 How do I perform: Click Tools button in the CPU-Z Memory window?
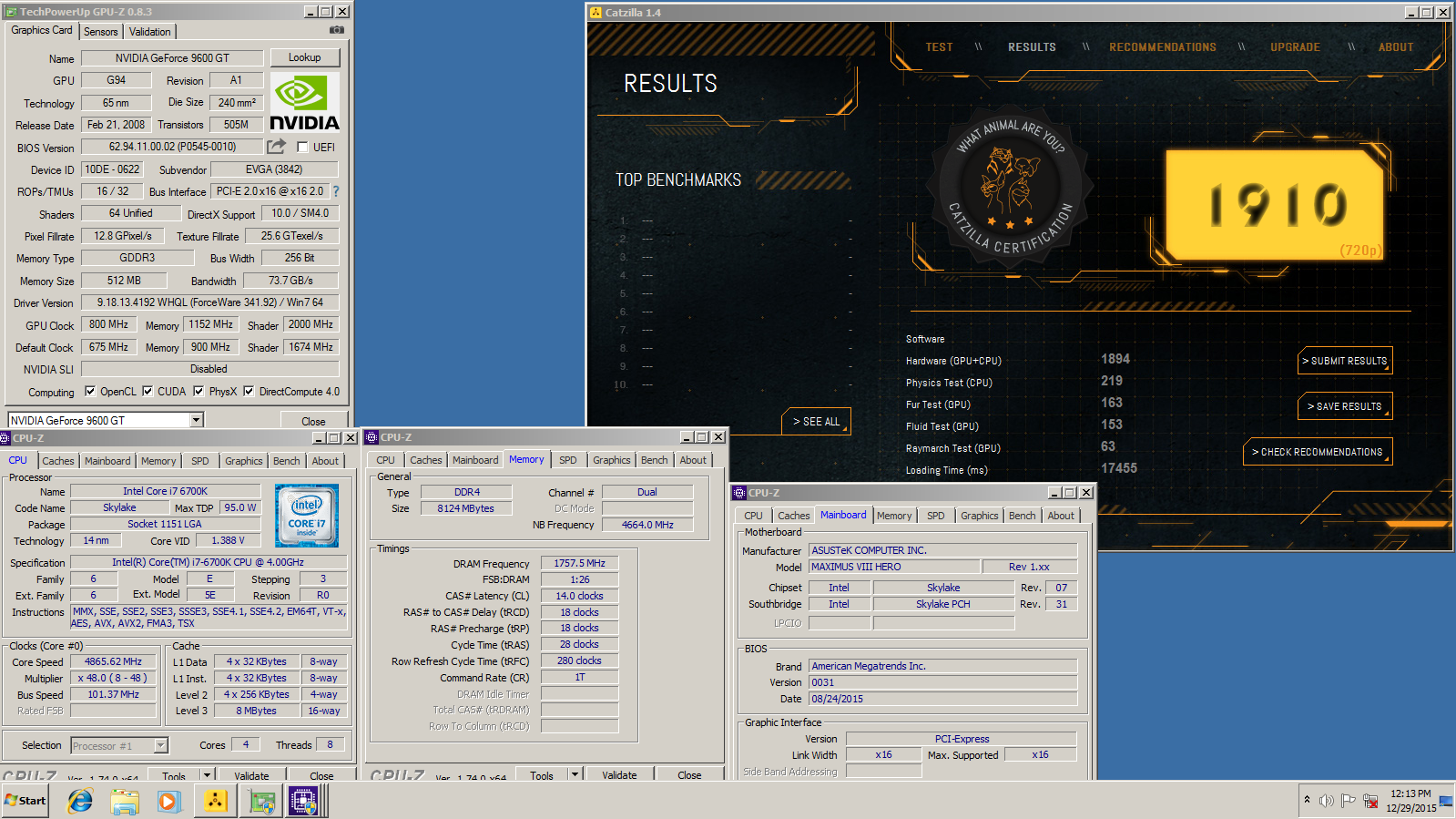[542, 775]
